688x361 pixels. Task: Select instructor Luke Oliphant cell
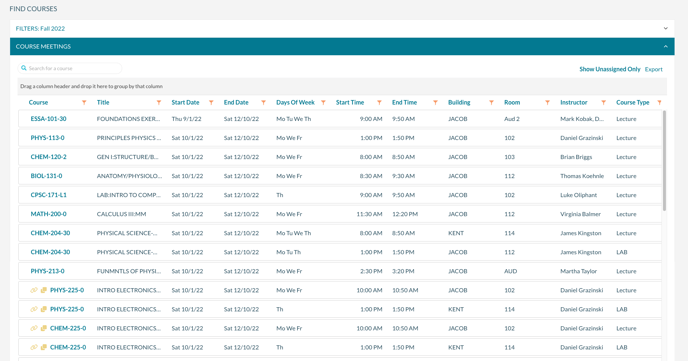[578, 195]
